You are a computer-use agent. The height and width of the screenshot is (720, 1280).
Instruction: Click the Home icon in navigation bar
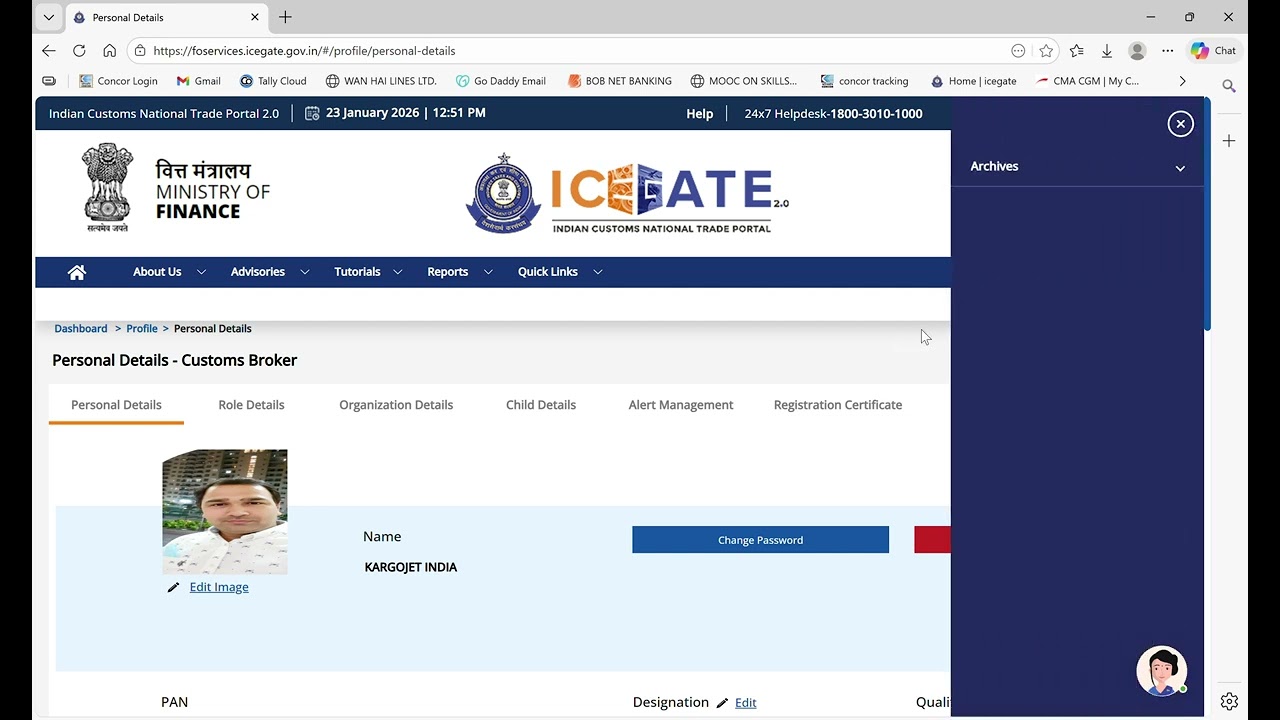coord(77,272)
